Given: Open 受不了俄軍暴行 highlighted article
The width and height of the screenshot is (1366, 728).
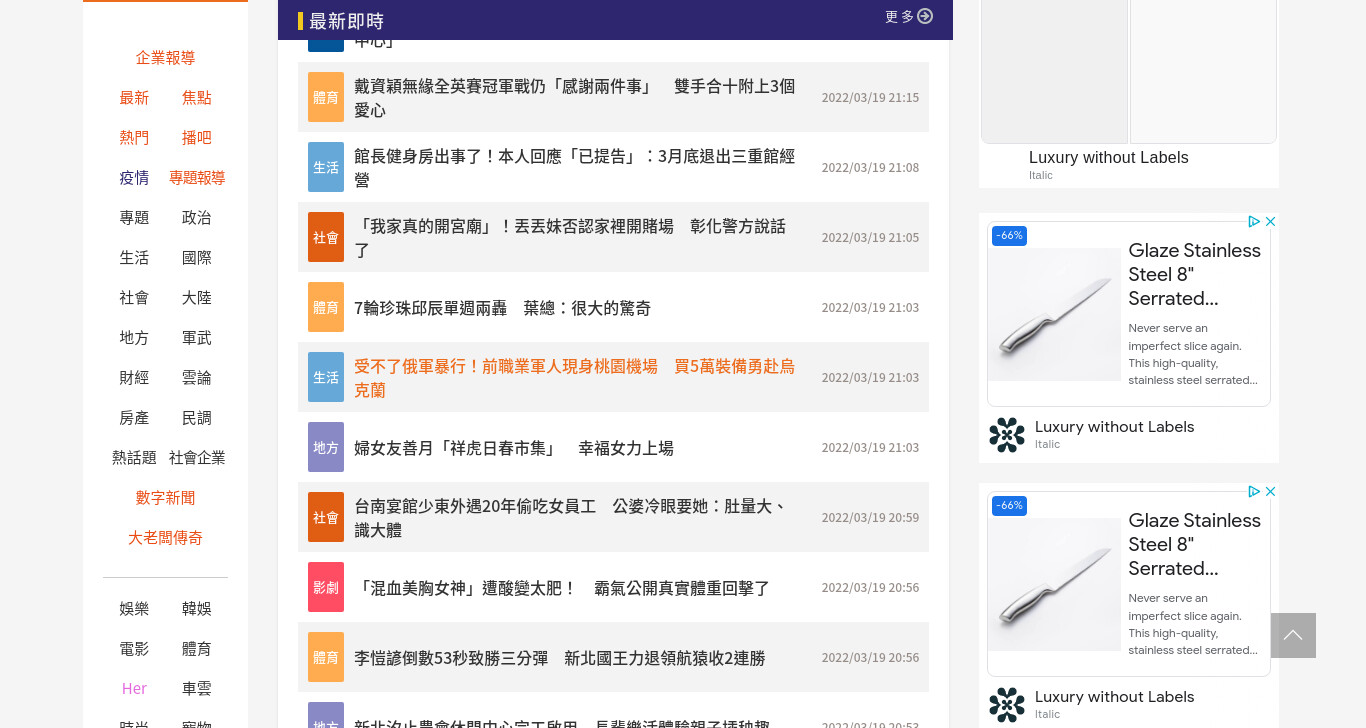Looking at the screenshot, I should point(575,378).
